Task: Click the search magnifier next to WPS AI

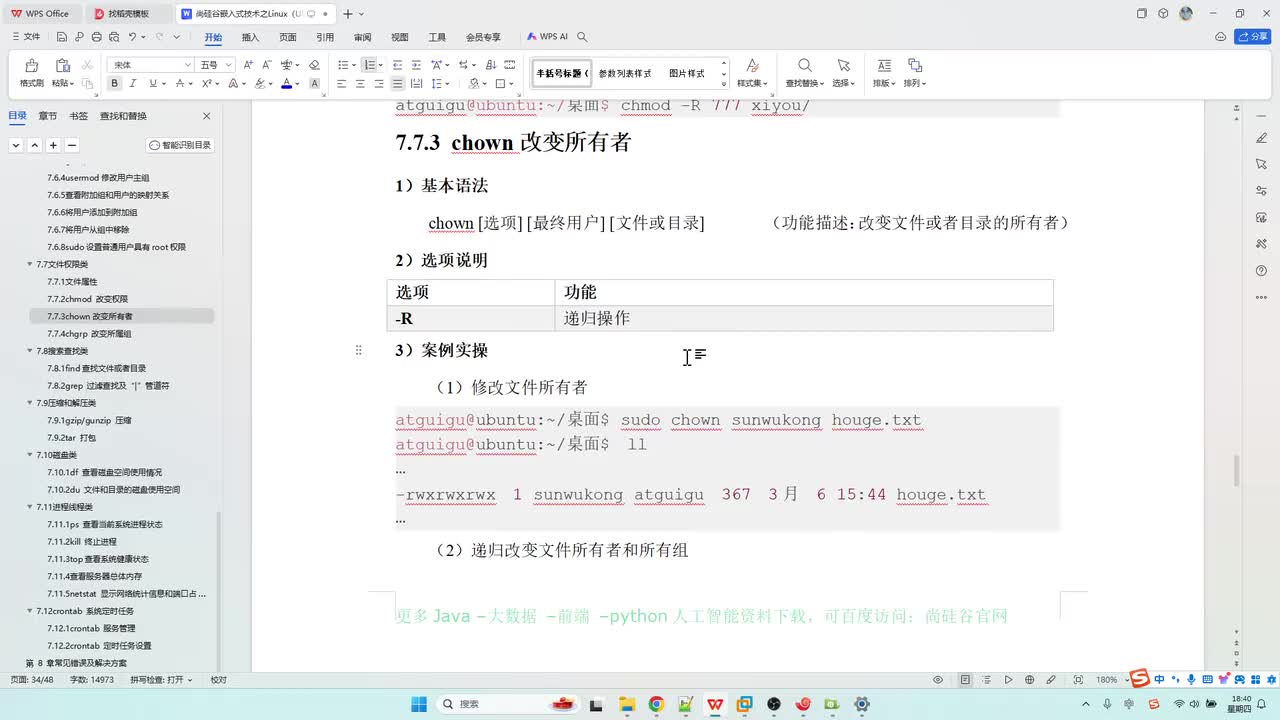Action: pos(582,37)
